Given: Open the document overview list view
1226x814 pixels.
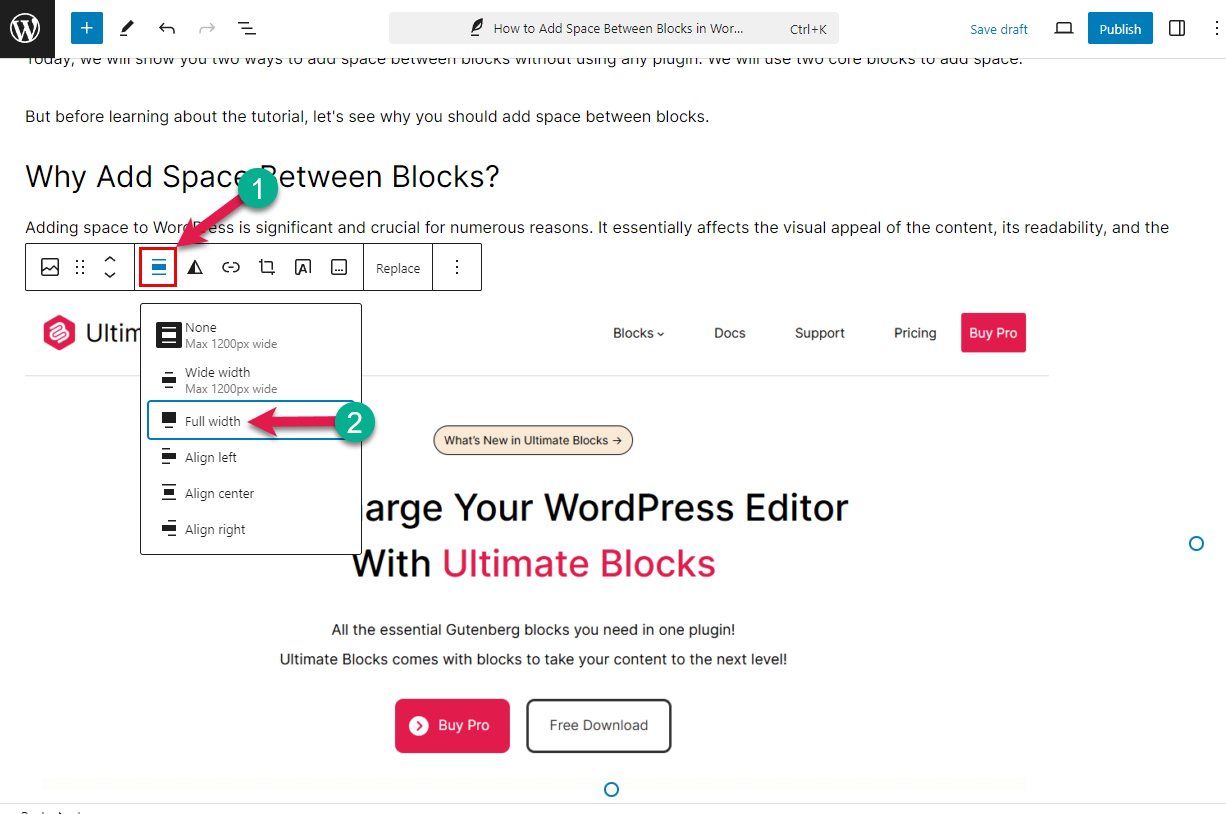Looking at the screenshot, I should click(x=246, y=28).
